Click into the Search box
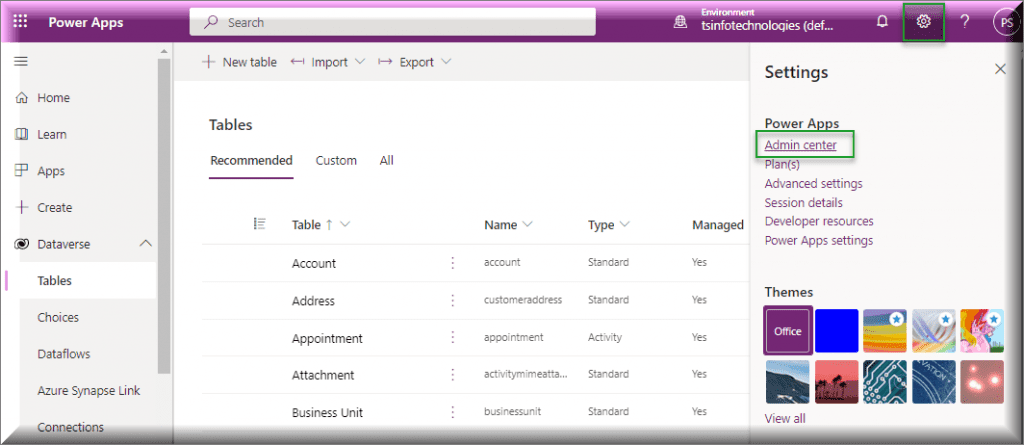Image resolution: width=1024 pixels, height=445 pixels. (392, 22)
